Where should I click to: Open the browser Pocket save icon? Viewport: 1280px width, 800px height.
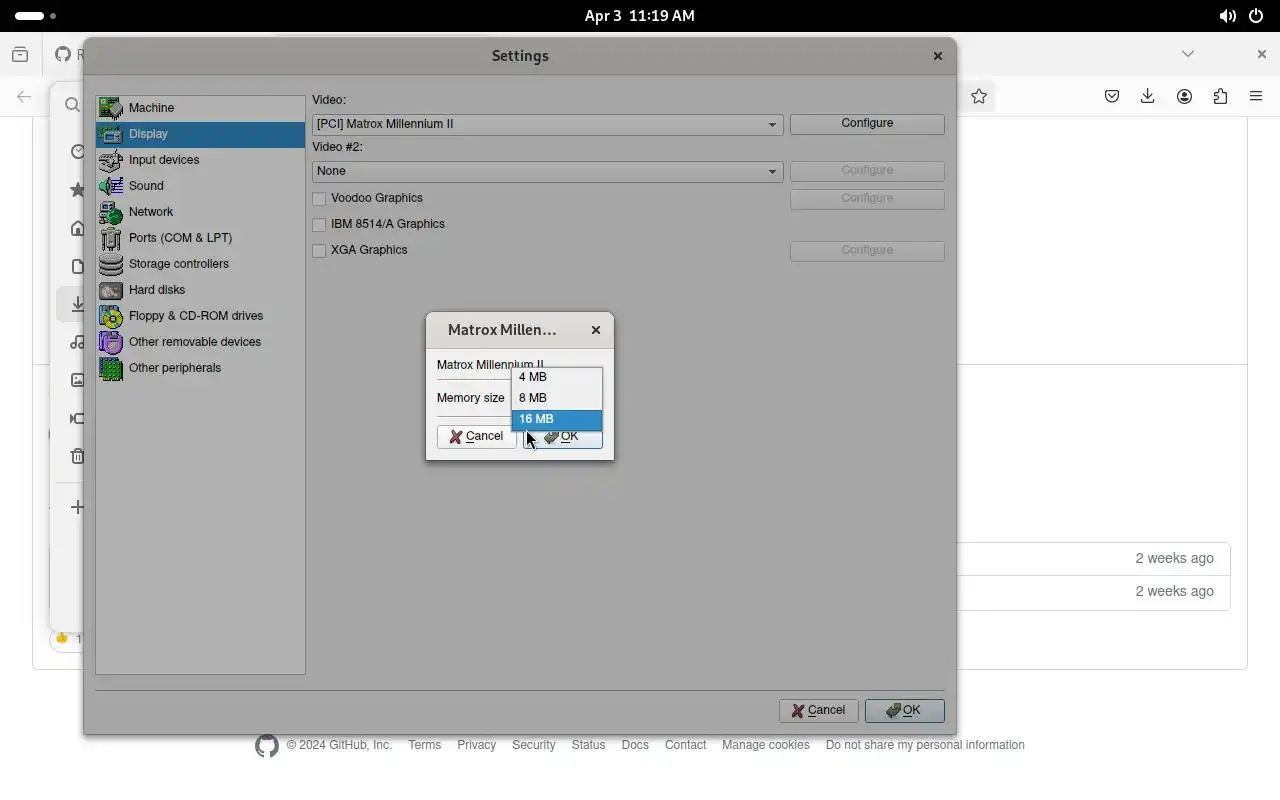coord(1112,96)
